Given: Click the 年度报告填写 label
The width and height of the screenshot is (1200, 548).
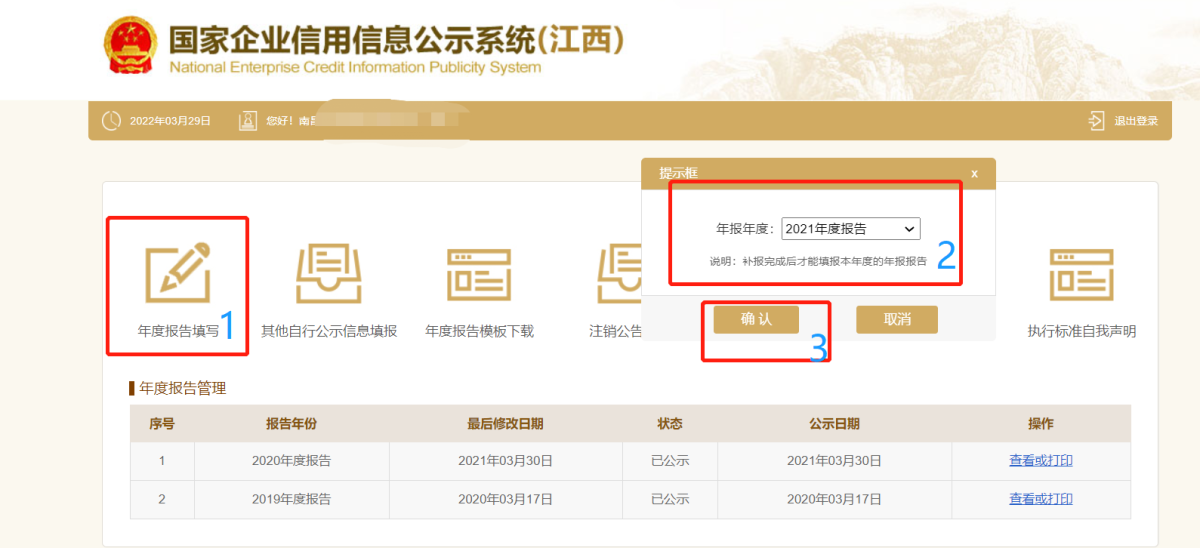Looking at the screenshot, I should [x=178, y=331].
